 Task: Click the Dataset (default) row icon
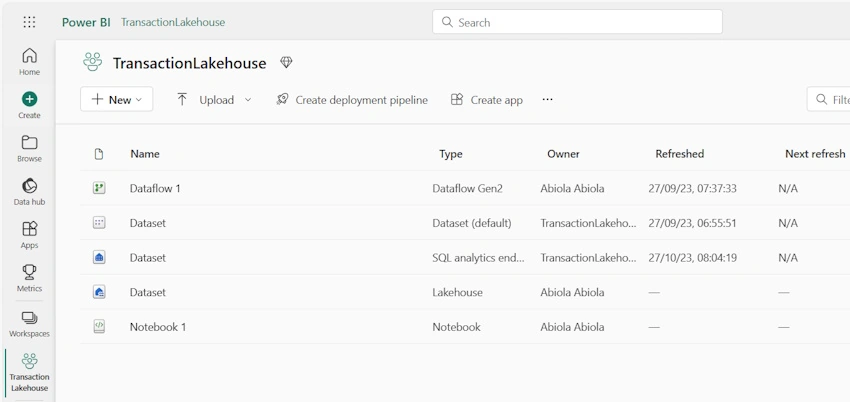click(99, 223)
